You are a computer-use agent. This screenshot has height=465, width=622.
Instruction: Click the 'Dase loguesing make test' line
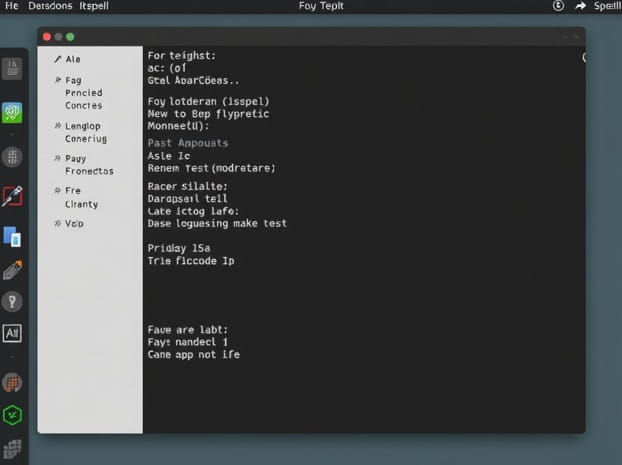coord(217,224)
